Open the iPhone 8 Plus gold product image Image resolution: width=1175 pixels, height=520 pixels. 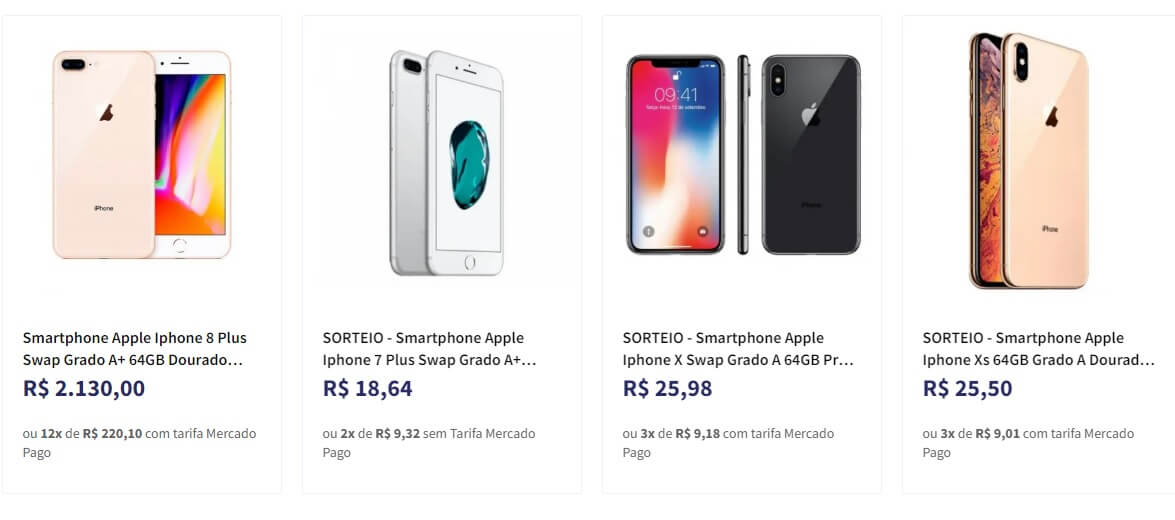[142, 154]
